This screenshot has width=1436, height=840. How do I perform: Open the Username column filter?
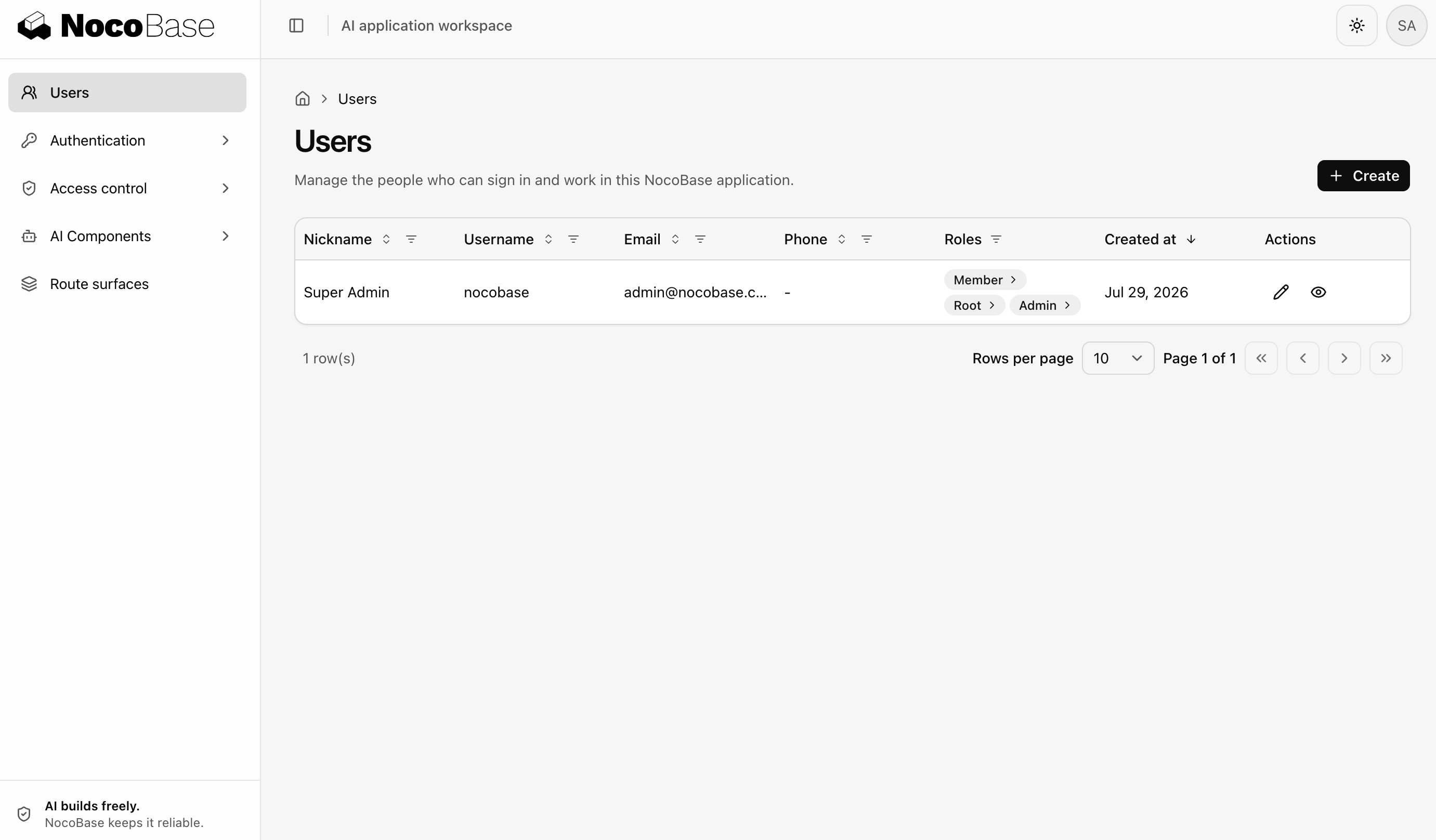[573, 239]
